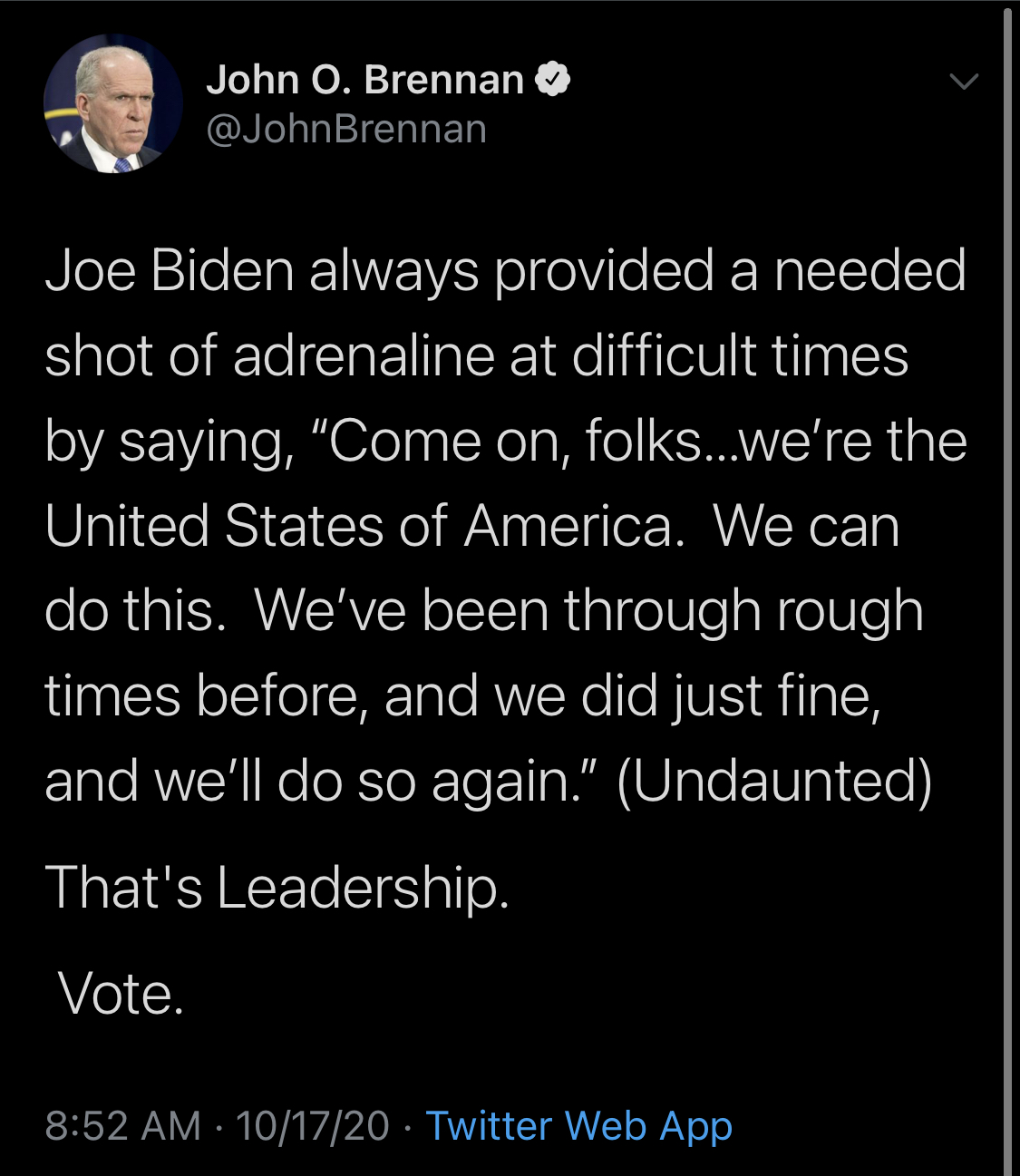Click the word "(Undaunted)" in the tweet

tap(774, 781)
